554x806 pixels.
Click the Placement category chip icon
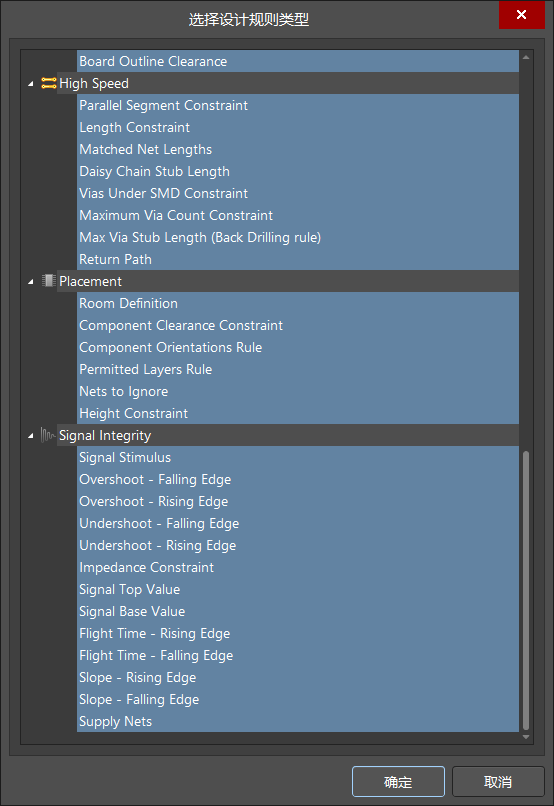click(49, 281)
